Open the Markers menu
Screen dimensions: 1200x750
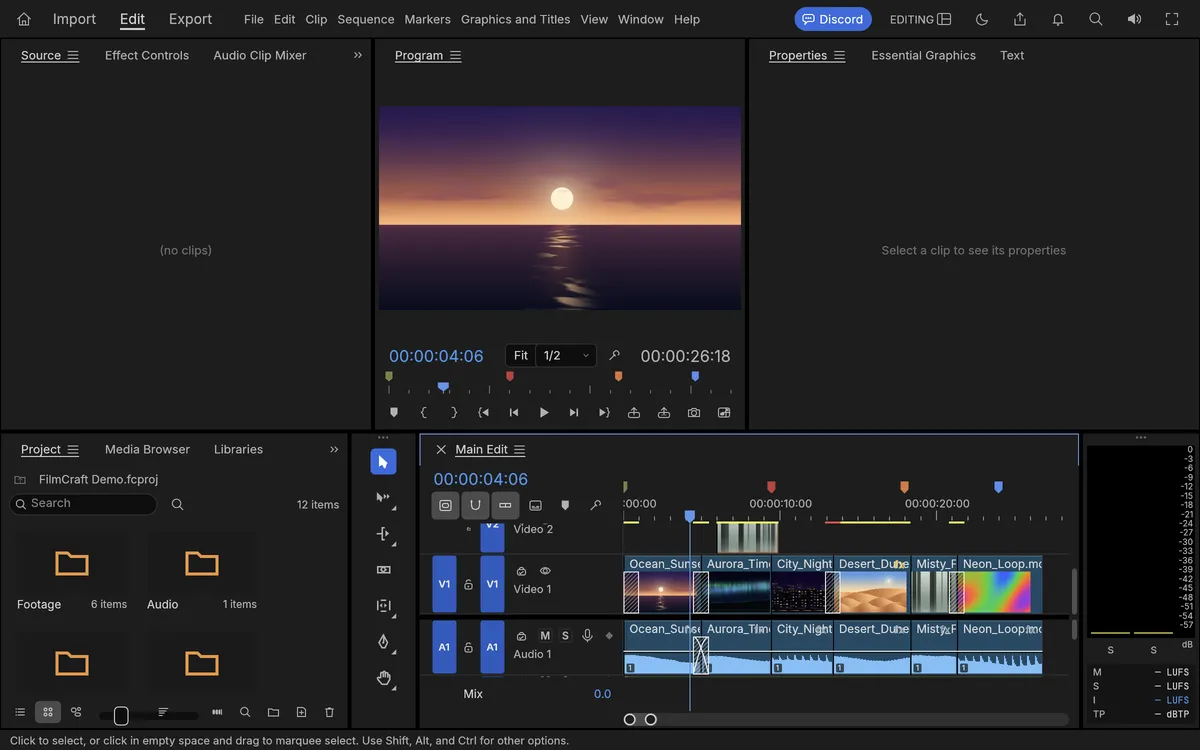427,19
